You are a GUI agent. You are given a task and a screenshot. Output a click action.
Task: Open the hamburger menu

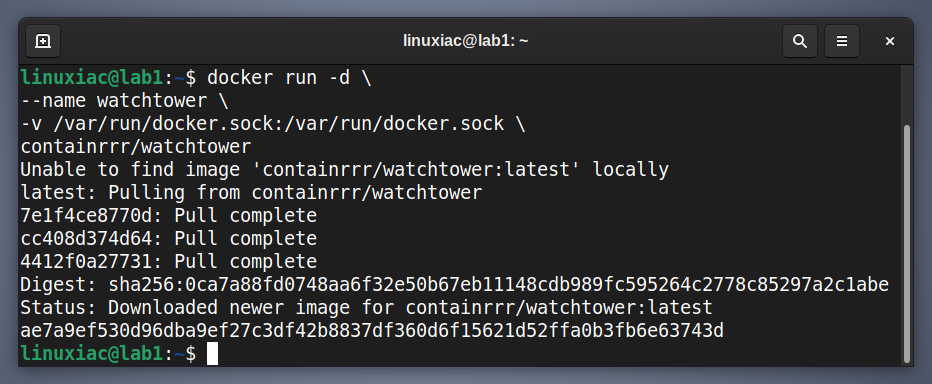(842, 41)
